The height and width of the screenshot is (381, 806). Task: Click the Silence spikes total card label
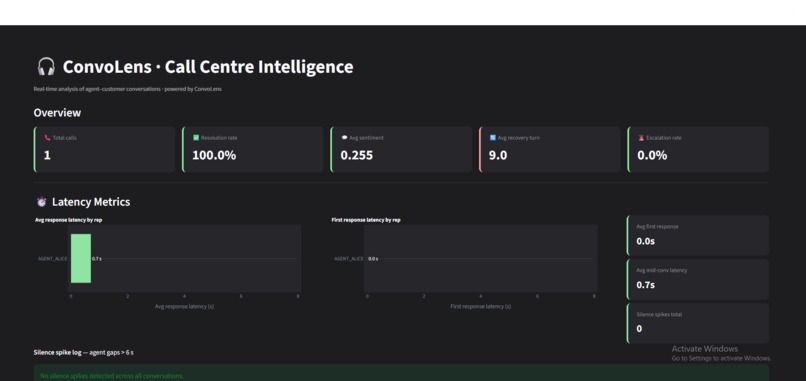[x=660, y=314]
